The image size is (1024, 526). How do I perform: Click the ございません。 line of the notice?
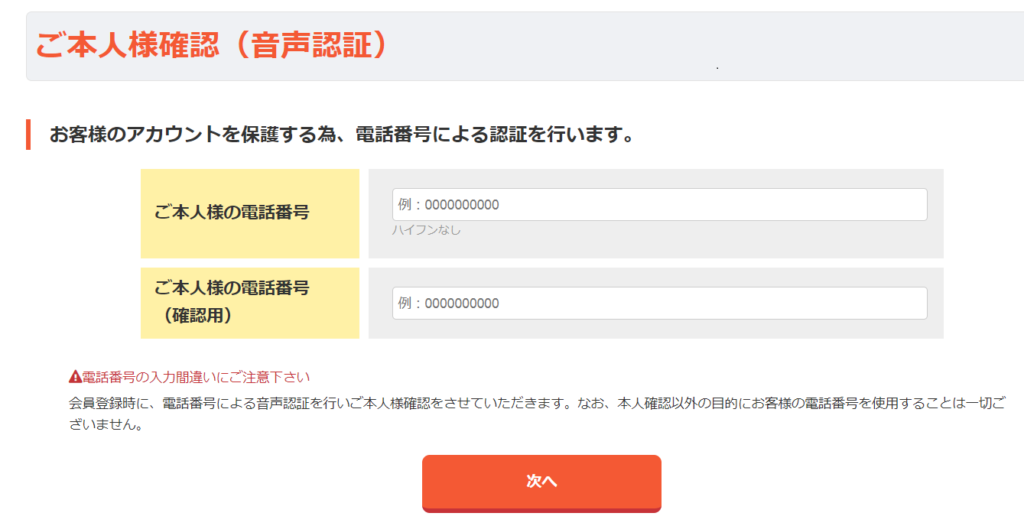coord(106,425)
